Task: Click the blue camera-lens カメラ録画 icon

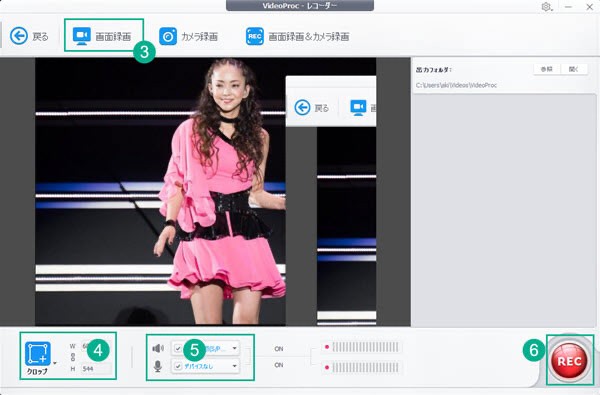Action: [x=168, y=36]
